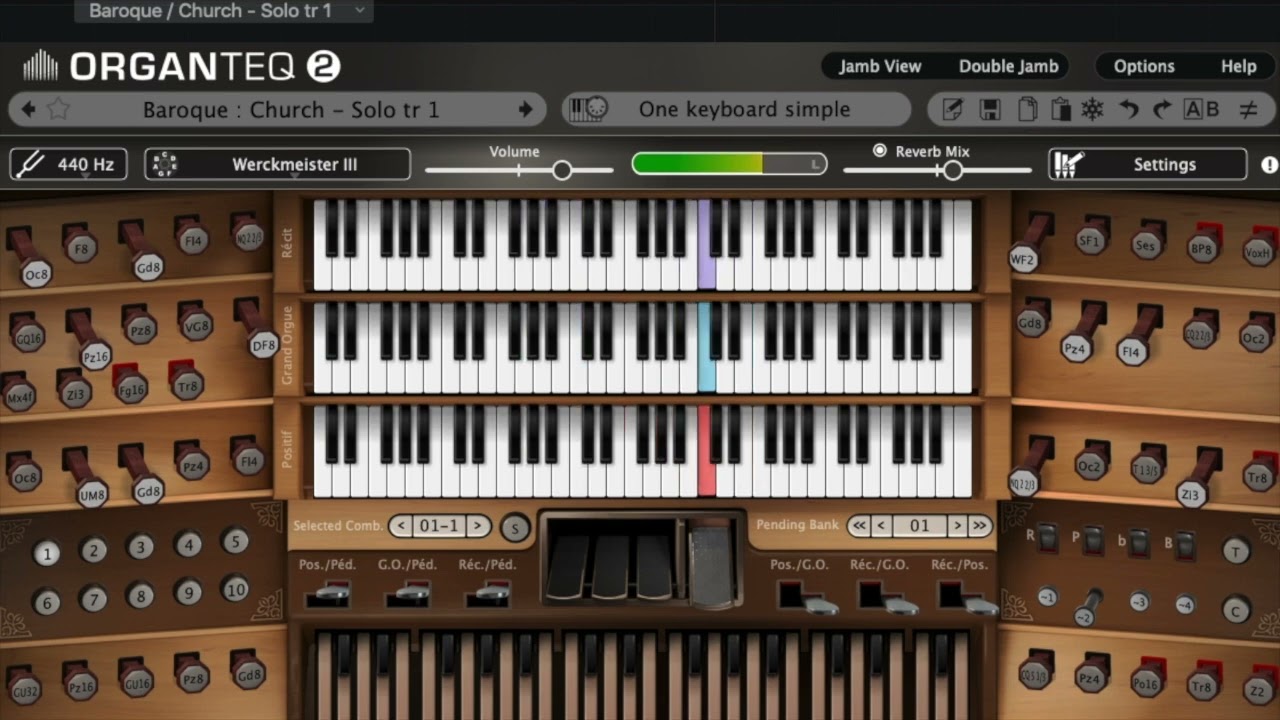The width and height of the screenshot is (1280, 720).
Task: Switch to Jamb View
Action: click(880, 66)
